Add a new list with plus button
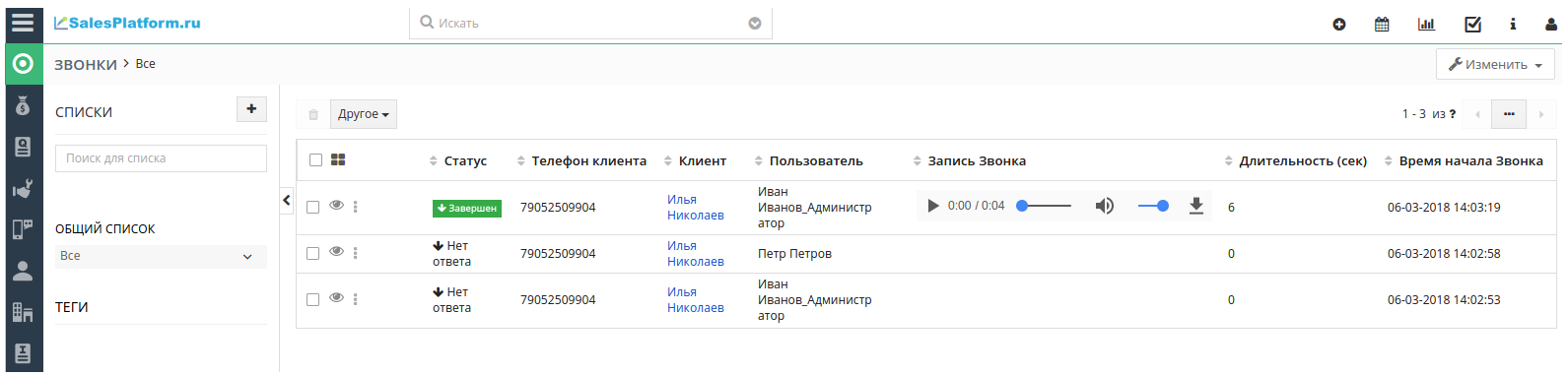The width and height of the screenshot is (1568, 375). pos(251,109)
